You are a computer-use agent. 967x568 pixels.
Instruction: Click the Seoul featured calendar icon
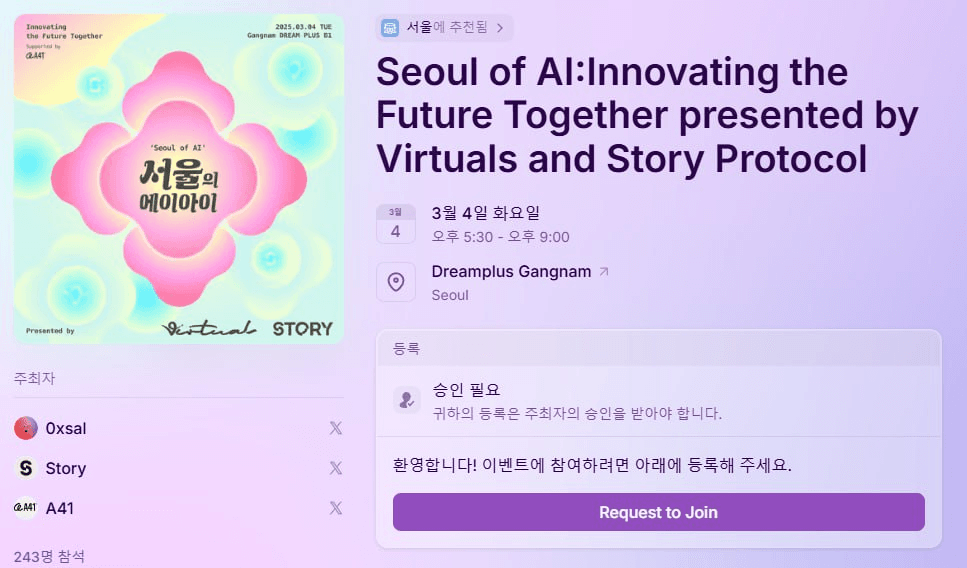pos(390,28)
